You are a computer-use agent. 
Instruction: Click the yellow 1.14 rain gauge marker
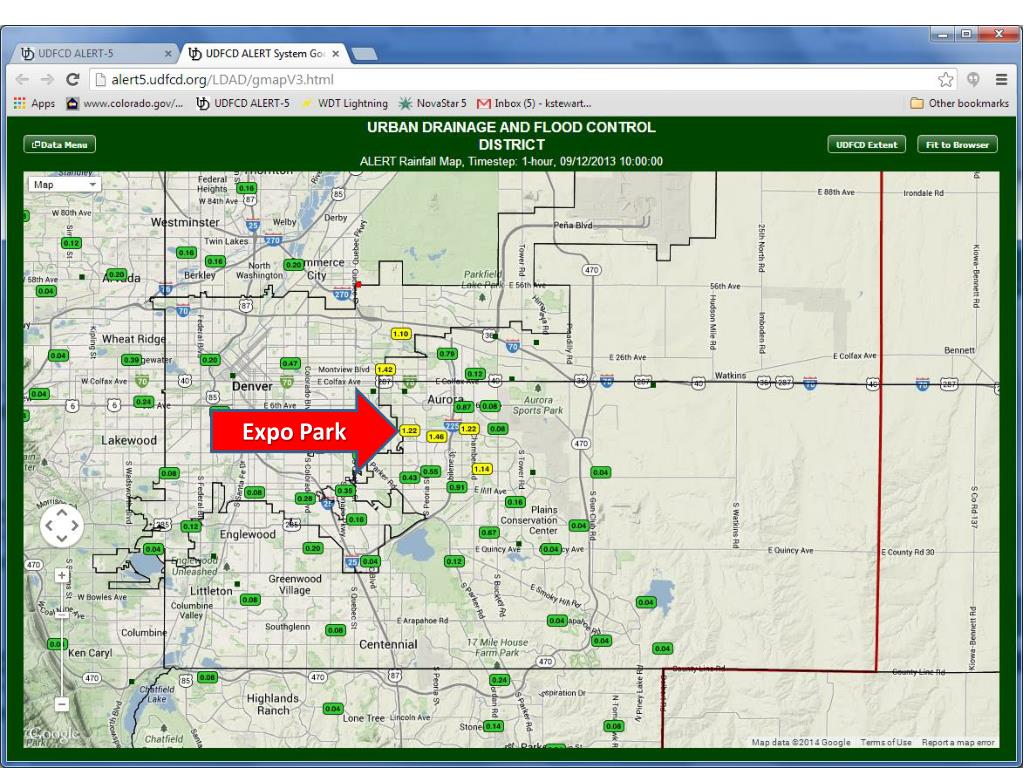[x=482, y=469]
